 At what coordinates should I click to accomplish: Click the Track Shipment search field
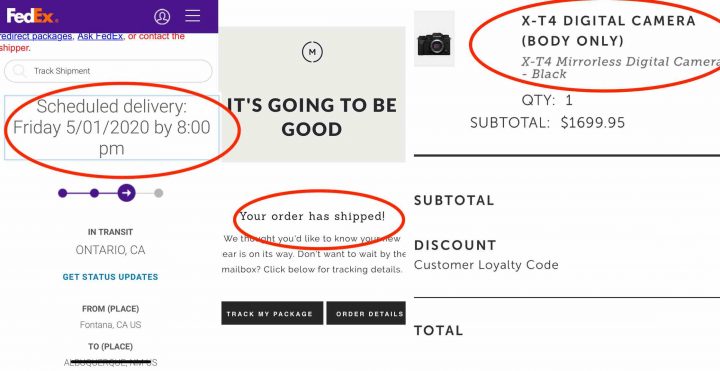(108, 71)
